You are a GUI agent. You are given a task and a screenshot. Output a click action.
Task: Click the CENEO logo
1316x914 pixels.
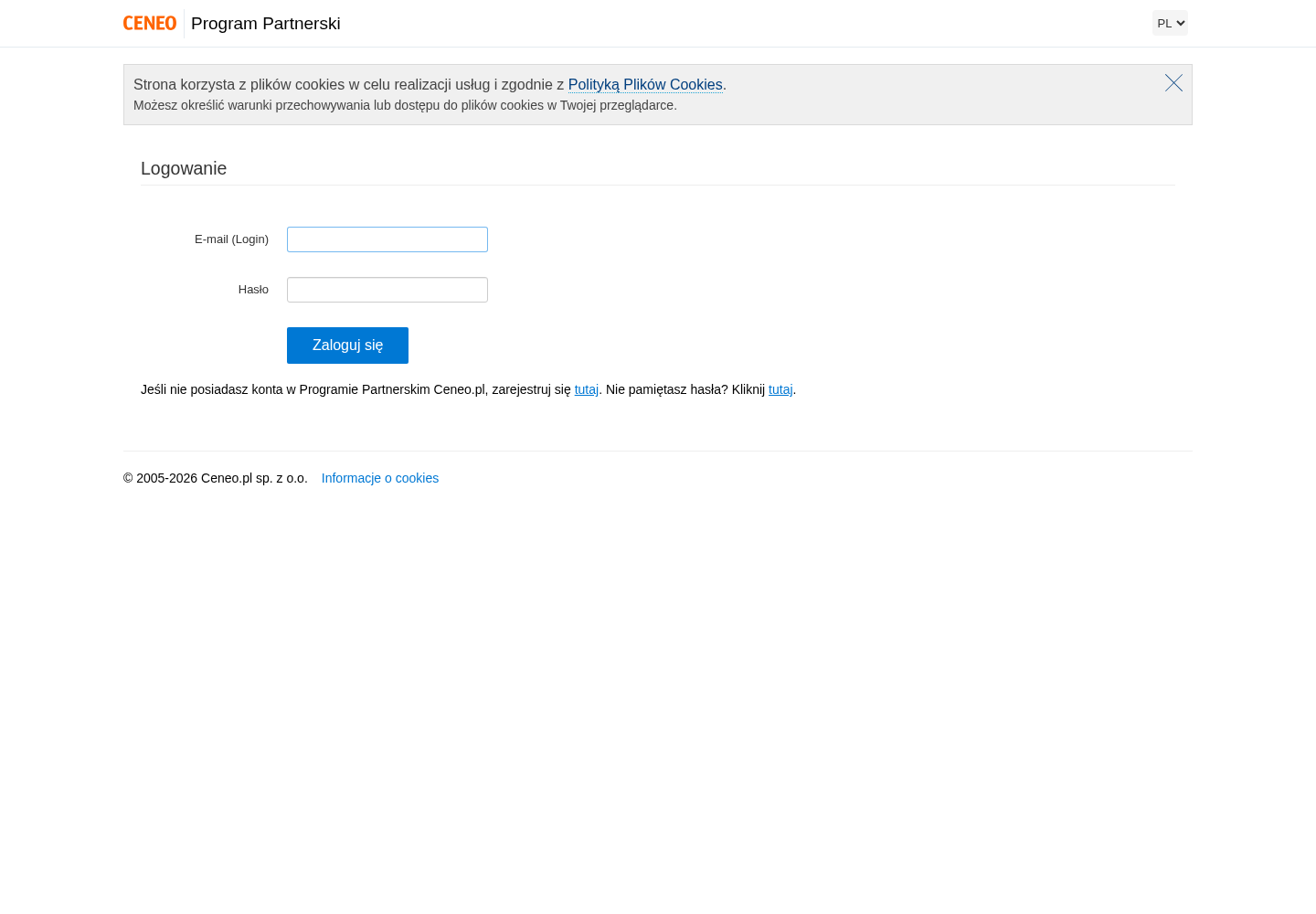point(150,23)
